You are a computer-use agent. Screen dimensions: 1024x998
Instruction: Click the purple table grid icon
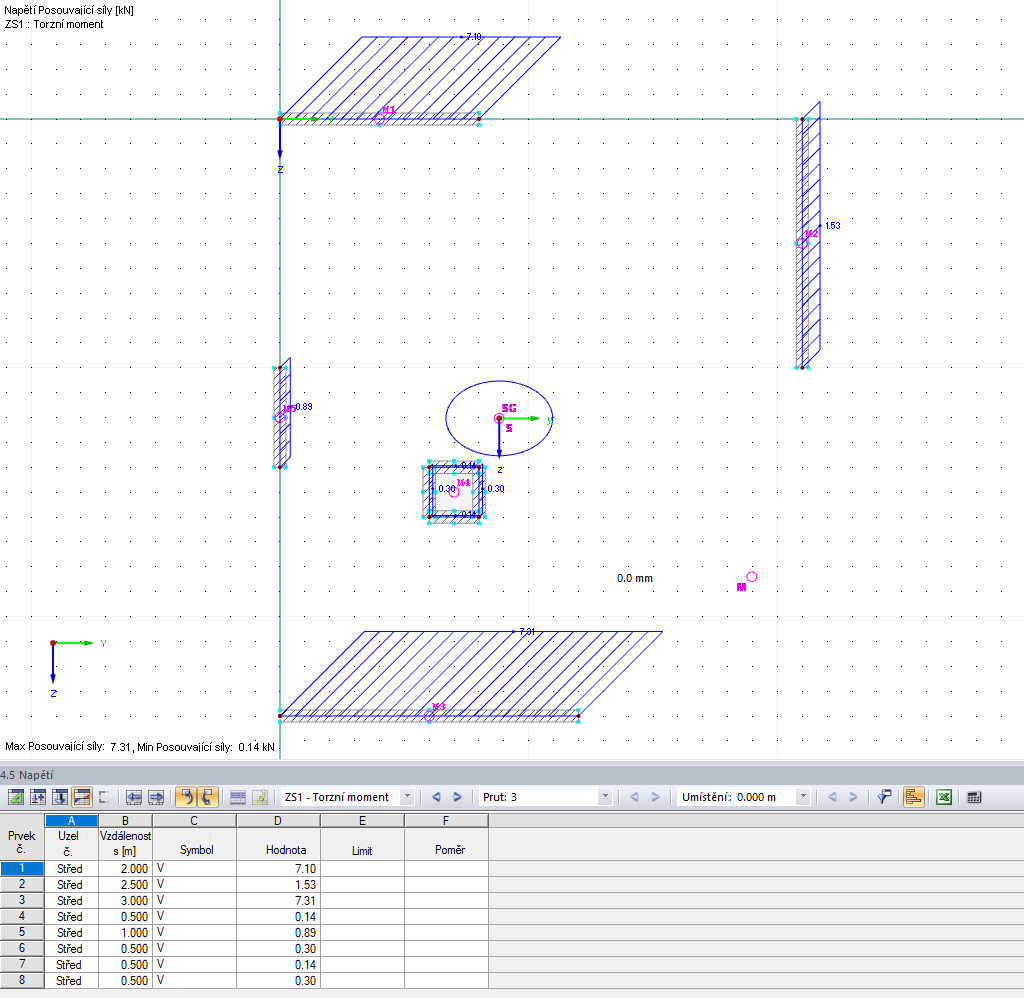(238, 797)
